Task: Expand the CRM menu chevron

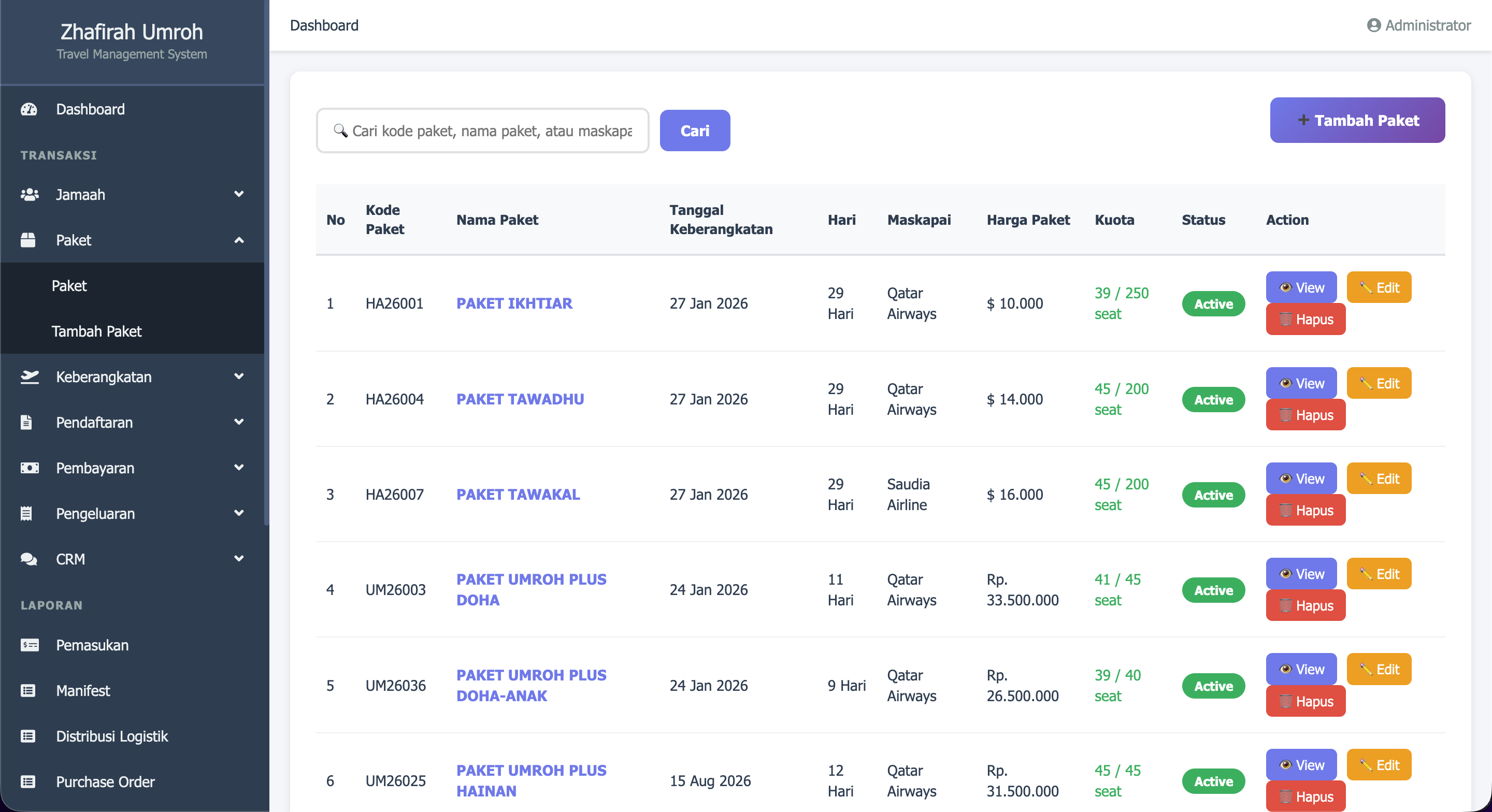Action: tap(239, 558)
